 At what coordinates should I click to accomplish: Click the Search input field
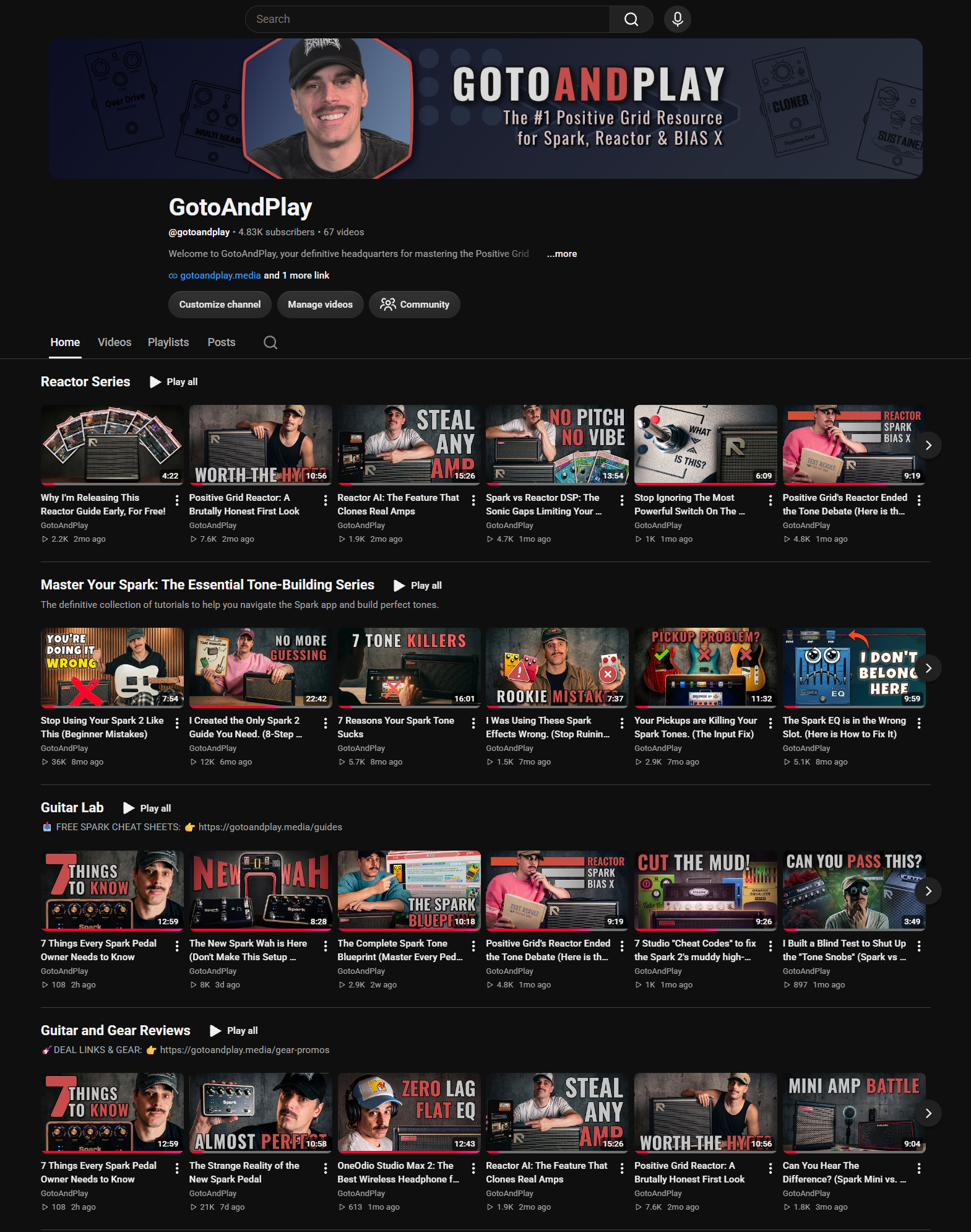[x=428, y=19]
